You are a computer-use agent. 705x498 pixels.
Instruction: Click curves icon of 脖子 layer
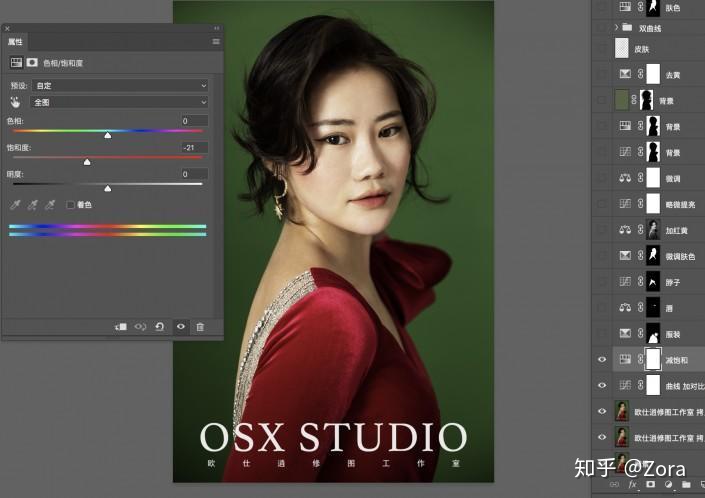point(625,281)
